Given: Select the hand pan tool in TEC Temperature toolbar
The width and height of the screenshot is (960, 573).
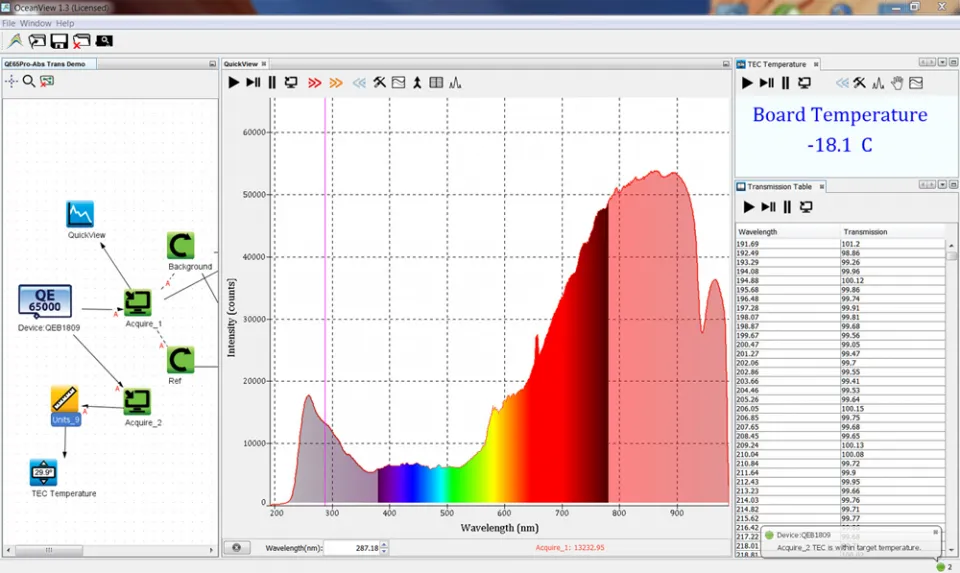Looking at the screenshot, I should tap(897, 83).
